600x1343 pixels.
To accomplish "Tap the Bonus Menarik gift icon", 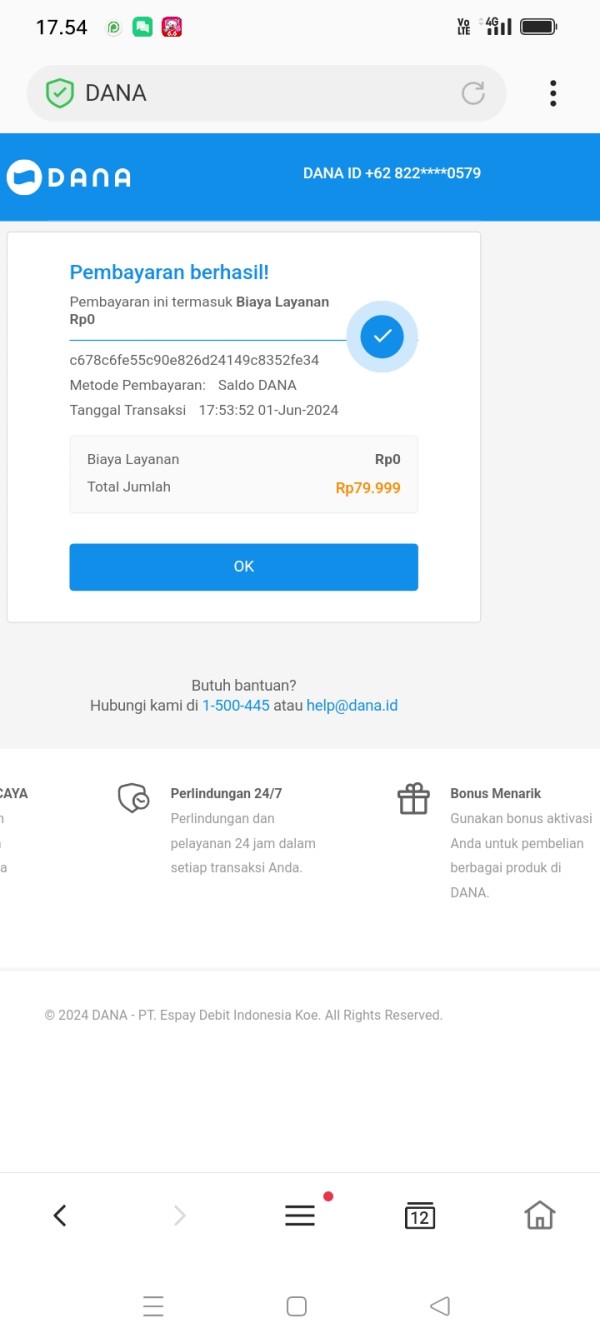I will coord(413,799).
